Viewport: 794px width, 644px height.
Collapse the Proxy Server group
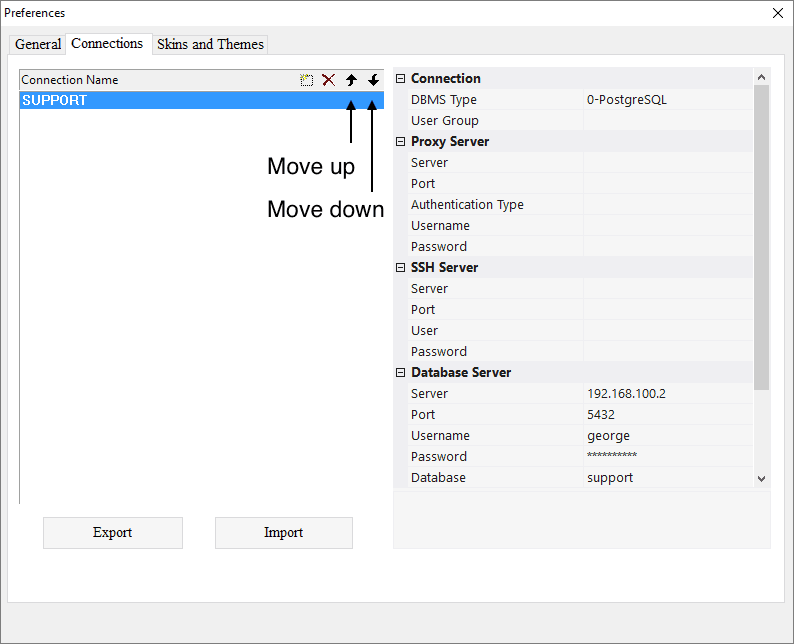coord(401,142)
